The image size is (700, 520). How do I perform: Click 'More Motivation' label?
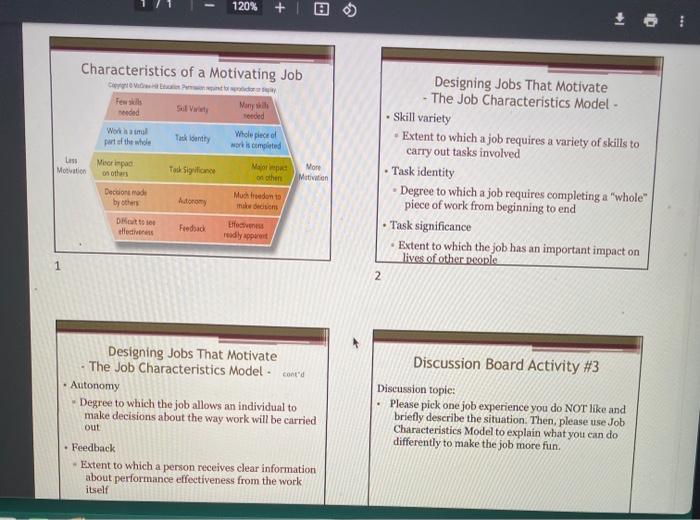[x=313, y=172]
